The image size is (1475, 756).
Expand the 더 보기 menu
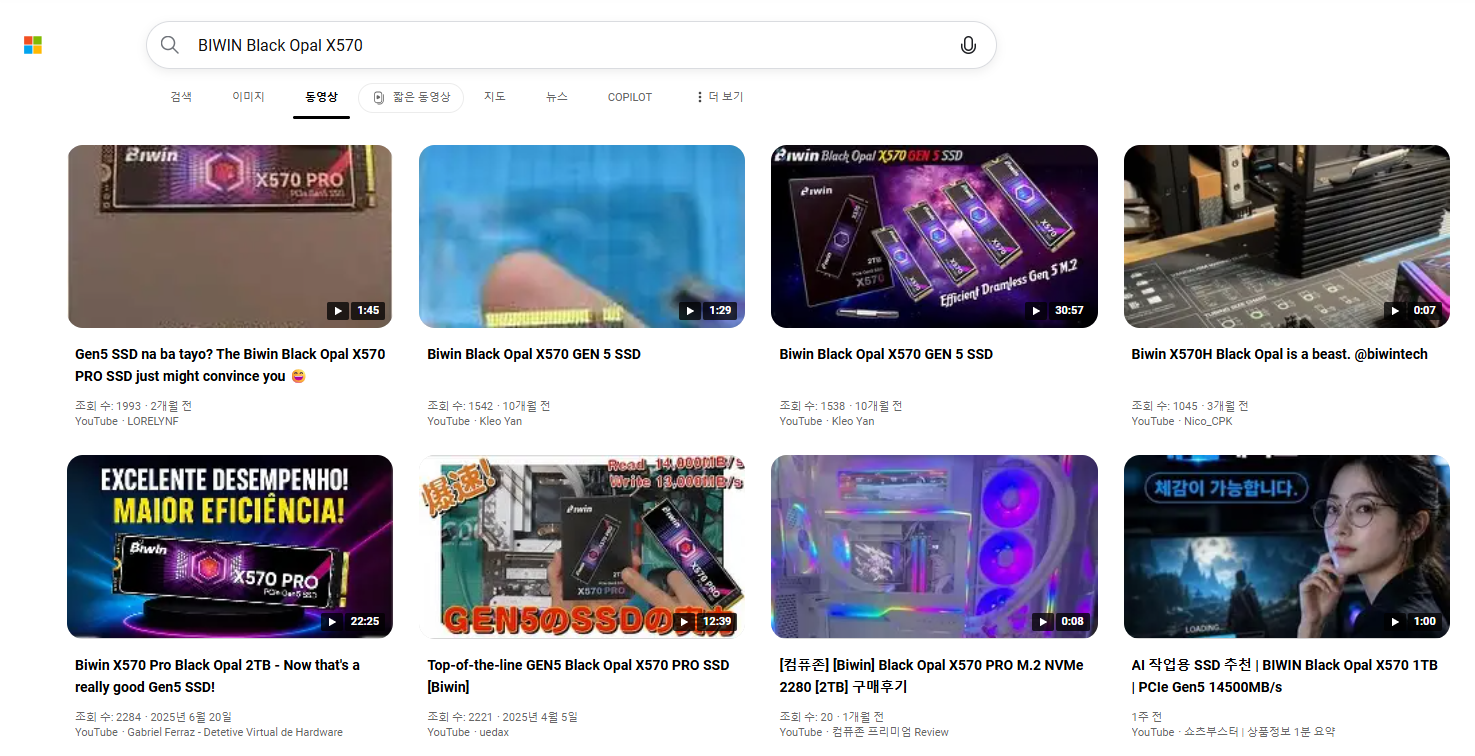point(719,97)
